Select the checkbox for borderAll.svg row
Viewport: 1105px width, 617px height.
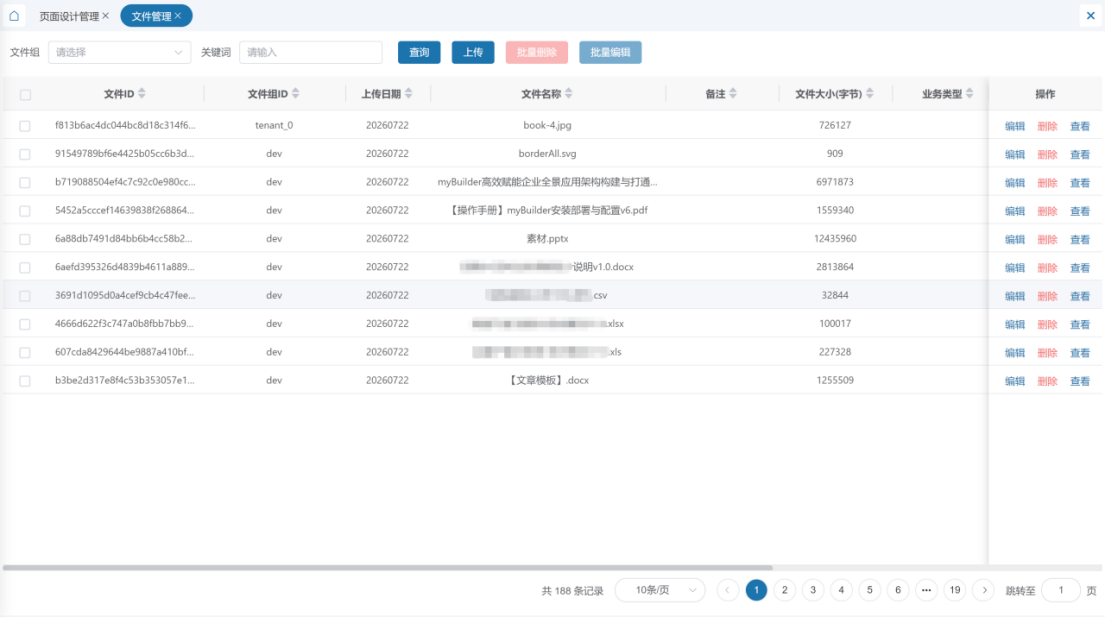25,154
